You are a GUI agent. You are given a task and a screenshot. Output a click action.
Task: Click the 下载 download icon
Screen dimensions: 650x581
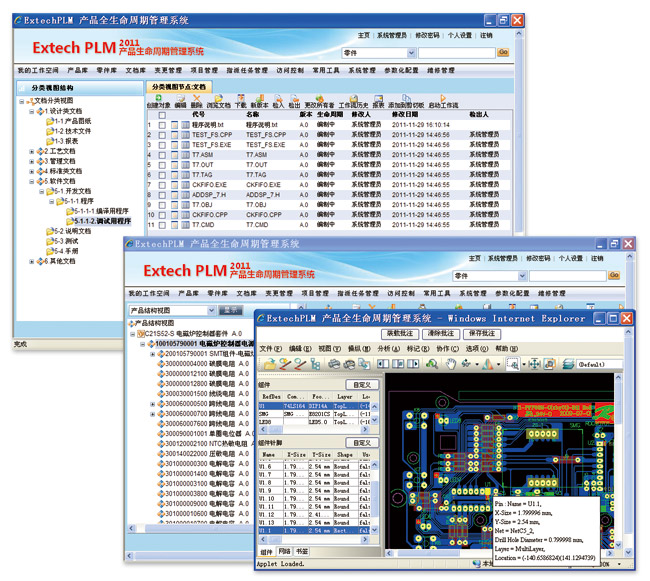pos(240,98)
